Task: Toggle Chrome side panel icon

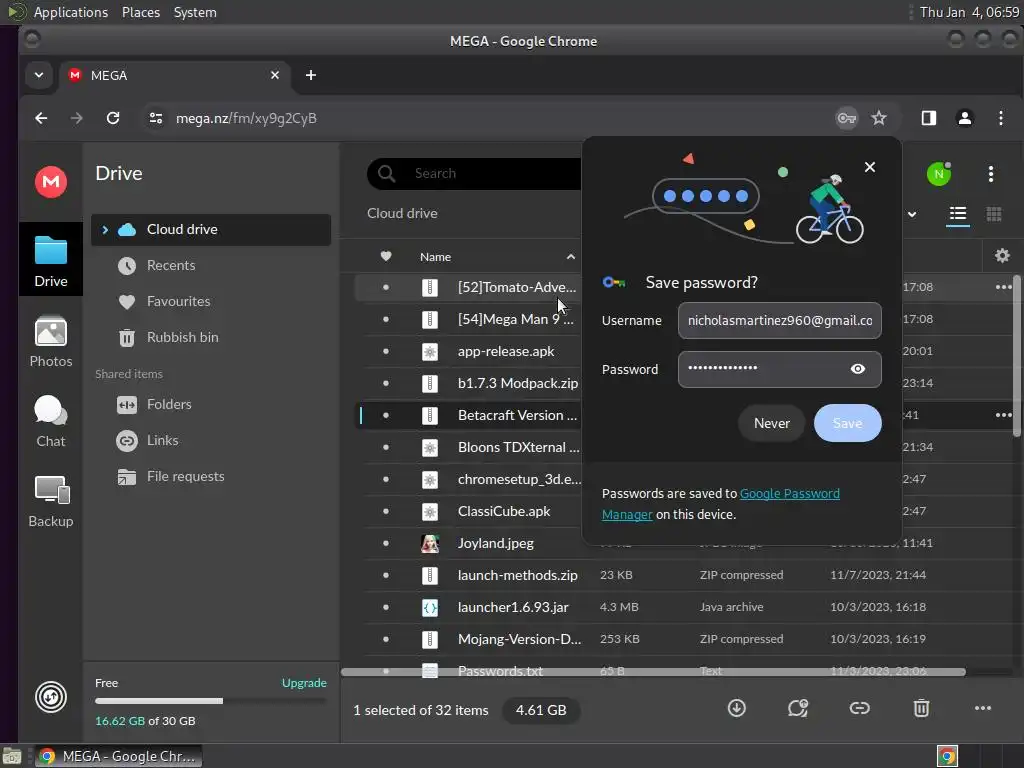Action: point(929,118)
